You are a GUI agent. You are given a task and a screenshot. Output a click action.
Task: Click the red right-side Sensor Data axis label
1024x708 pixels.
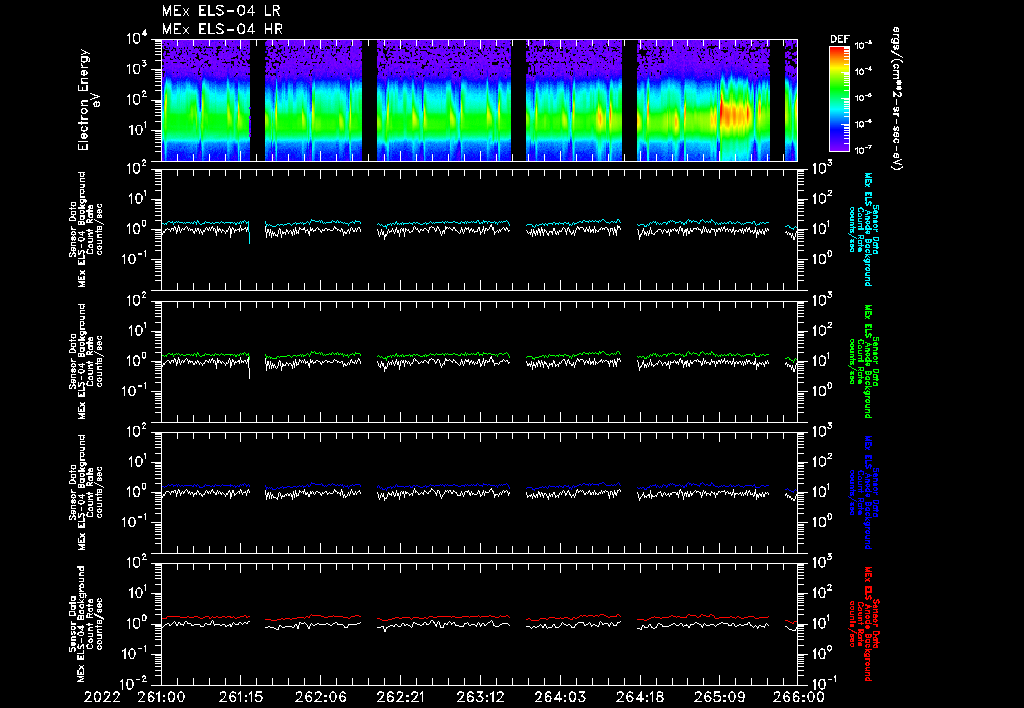(x=863, y=624)
